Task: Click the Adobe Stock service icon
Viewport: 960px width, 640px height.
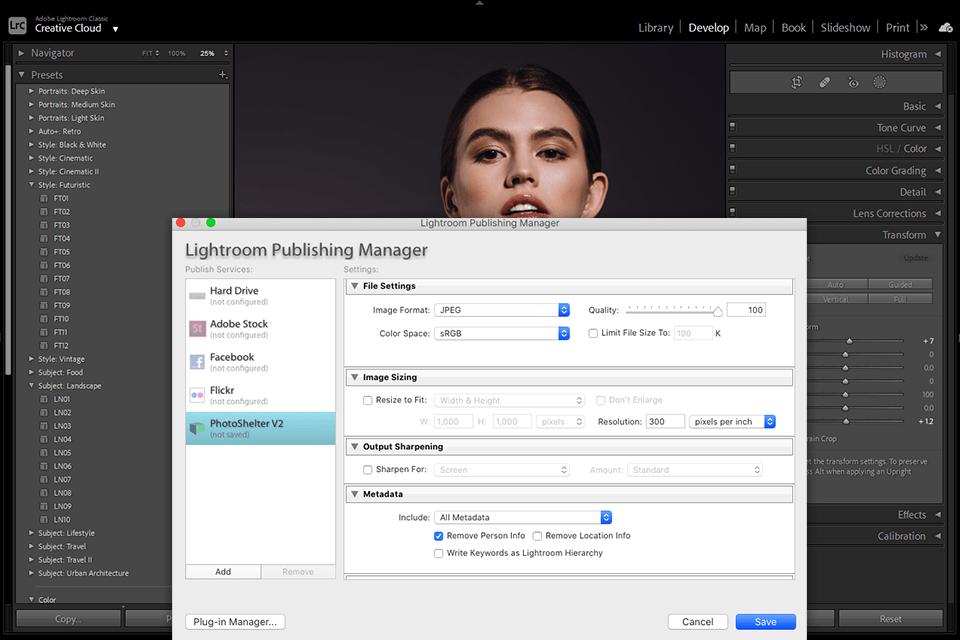Action: coord(197,329)
